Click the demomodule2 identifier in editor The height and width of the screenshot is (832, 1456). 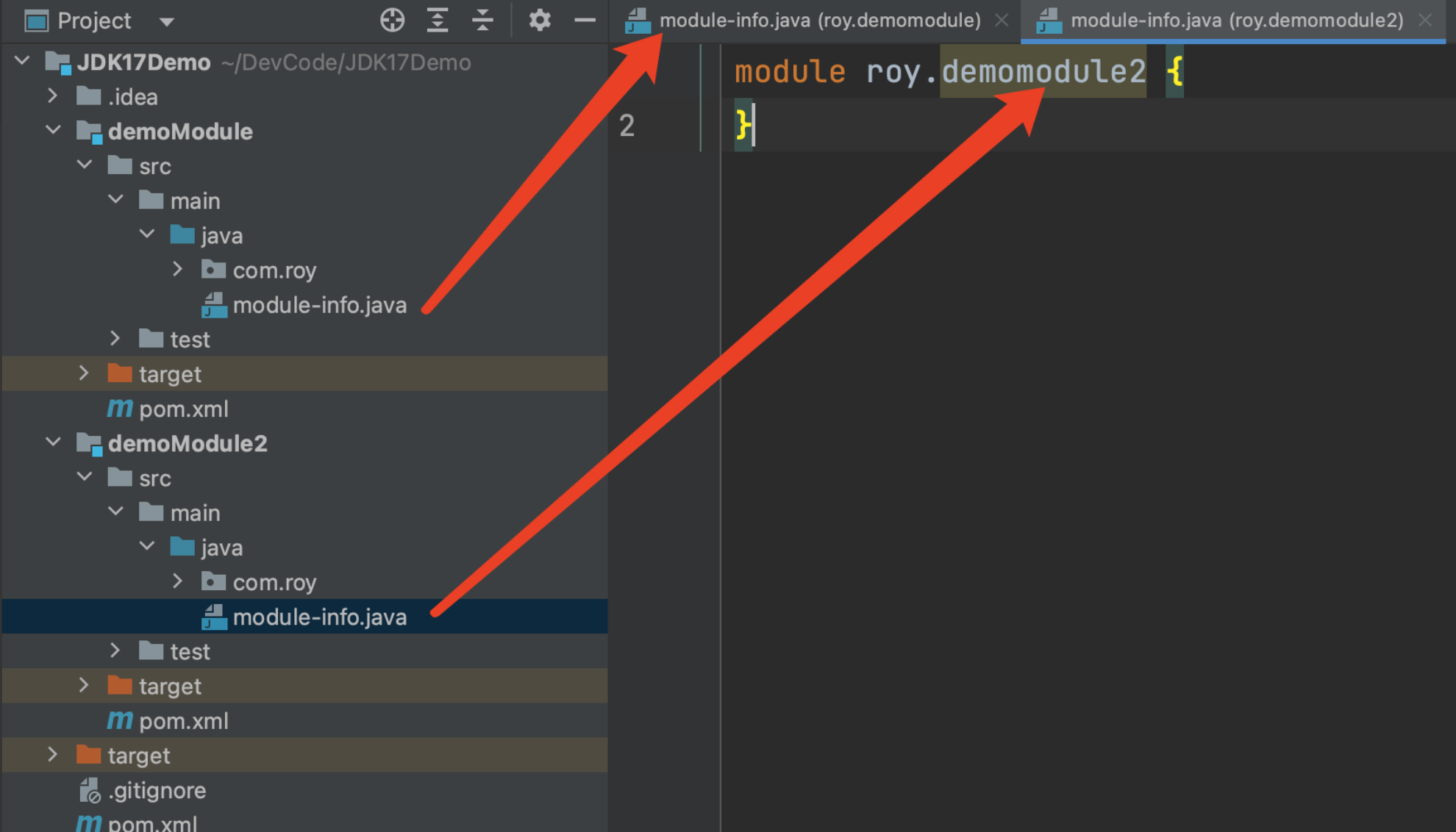click(x=1043, y=71)
